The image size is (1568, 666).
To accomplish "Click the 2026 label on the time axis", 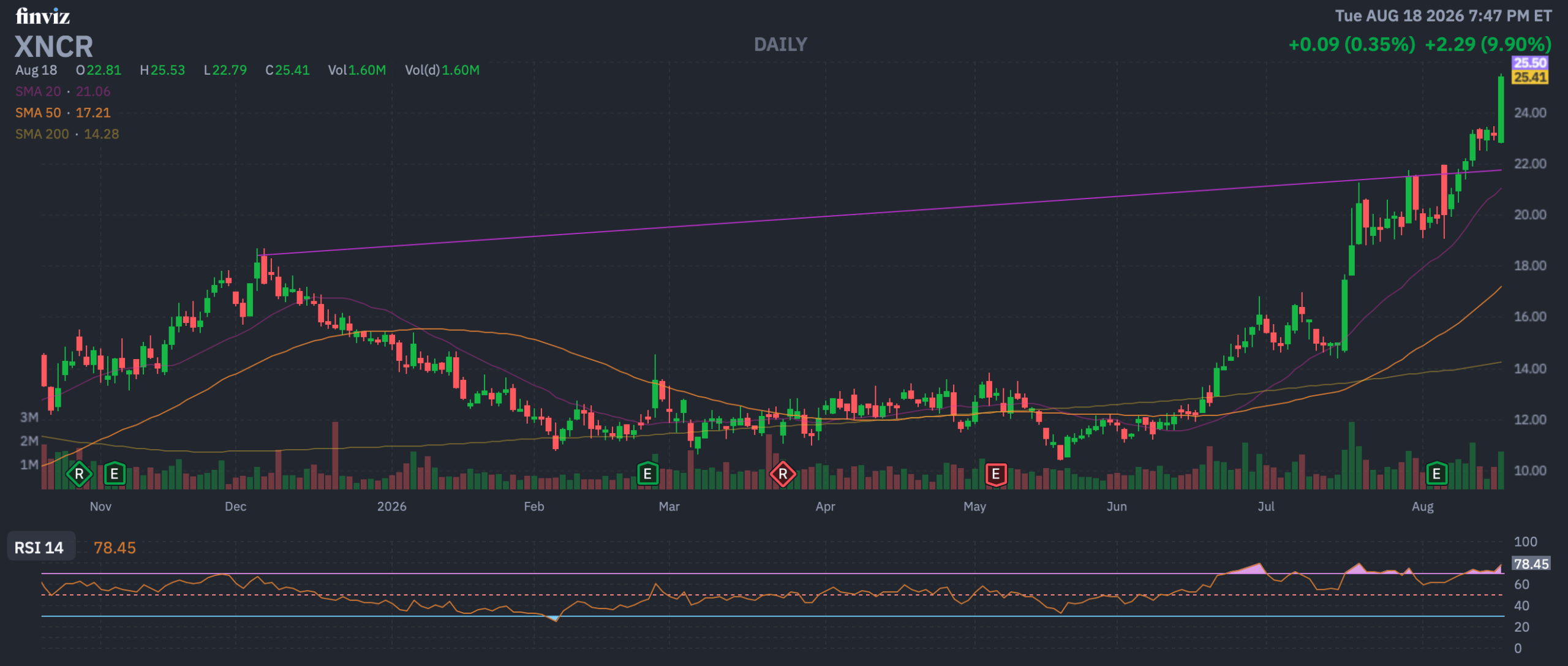I will point(392,507).
